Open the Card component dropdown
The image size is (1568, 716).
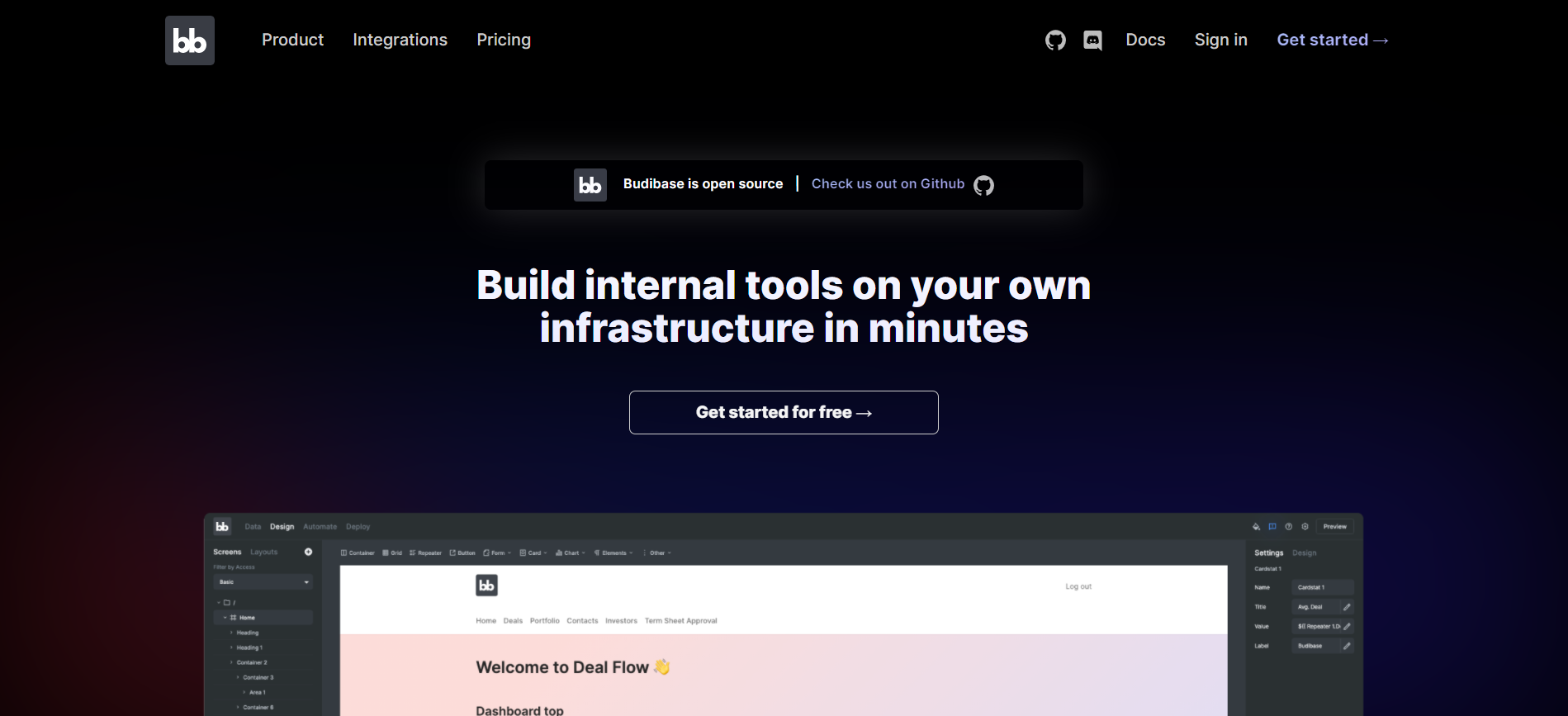[x=533, y=553]
